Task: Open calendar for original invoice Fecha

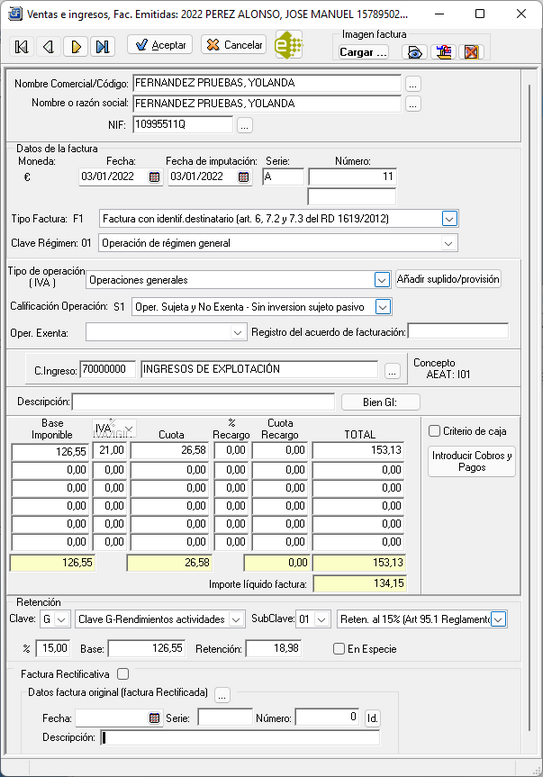Action: [x=155, y=718]
